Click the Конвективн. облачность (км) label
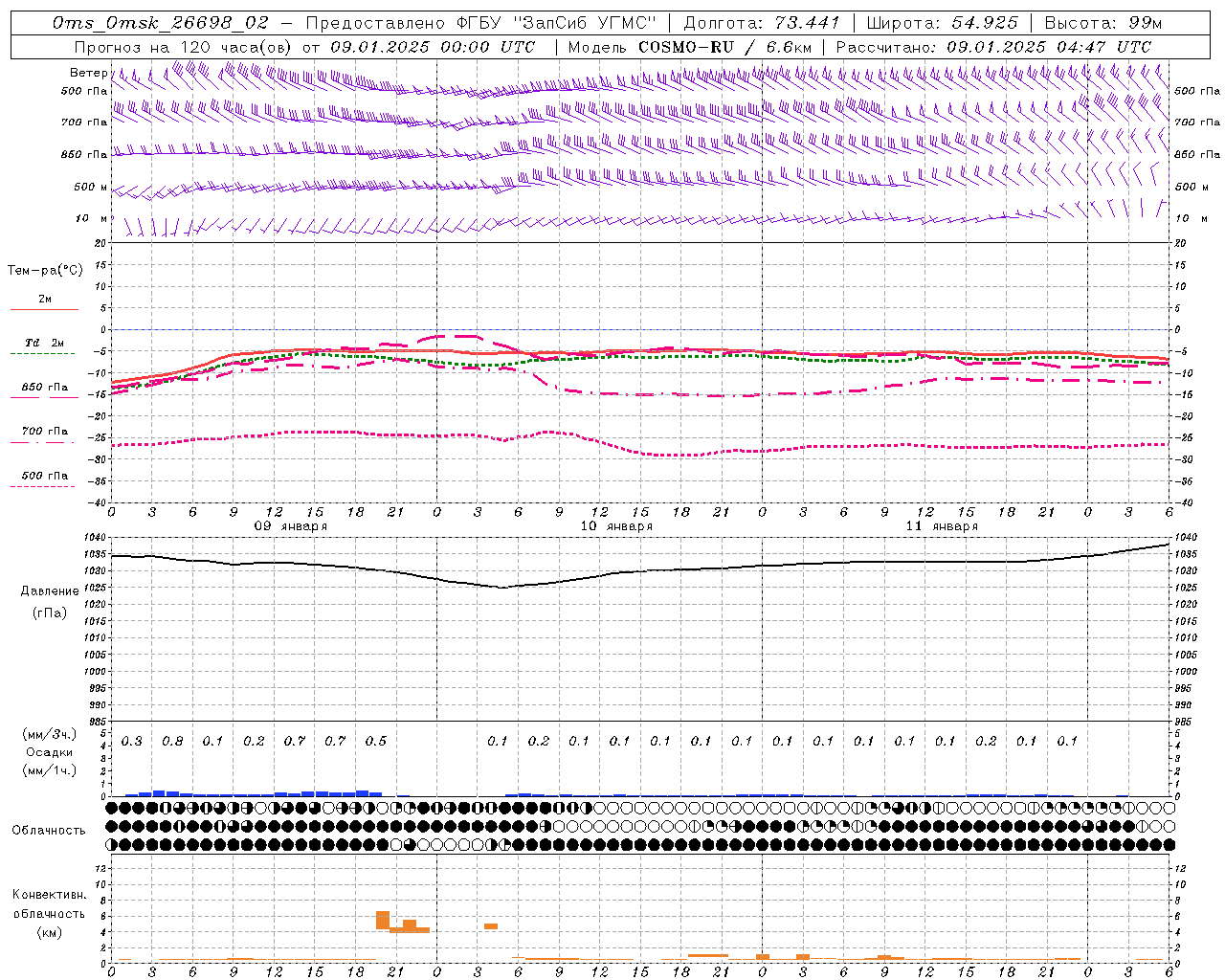 click(49, 913)
